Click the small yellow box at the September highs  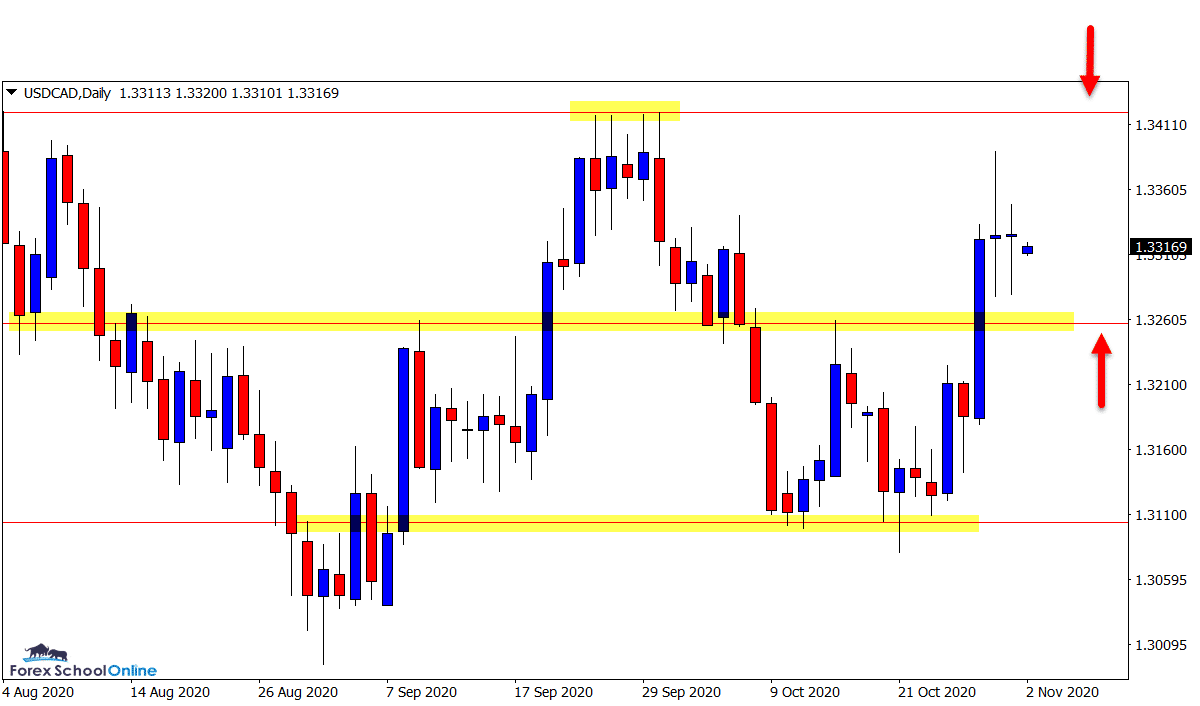click(625, 111)
